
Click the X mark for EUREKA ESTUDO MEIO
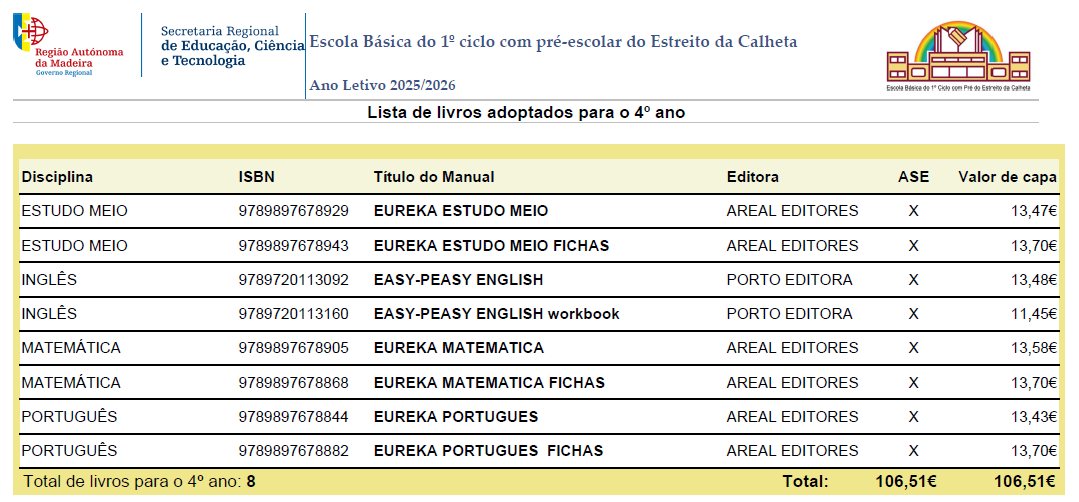tap(913, 211)
